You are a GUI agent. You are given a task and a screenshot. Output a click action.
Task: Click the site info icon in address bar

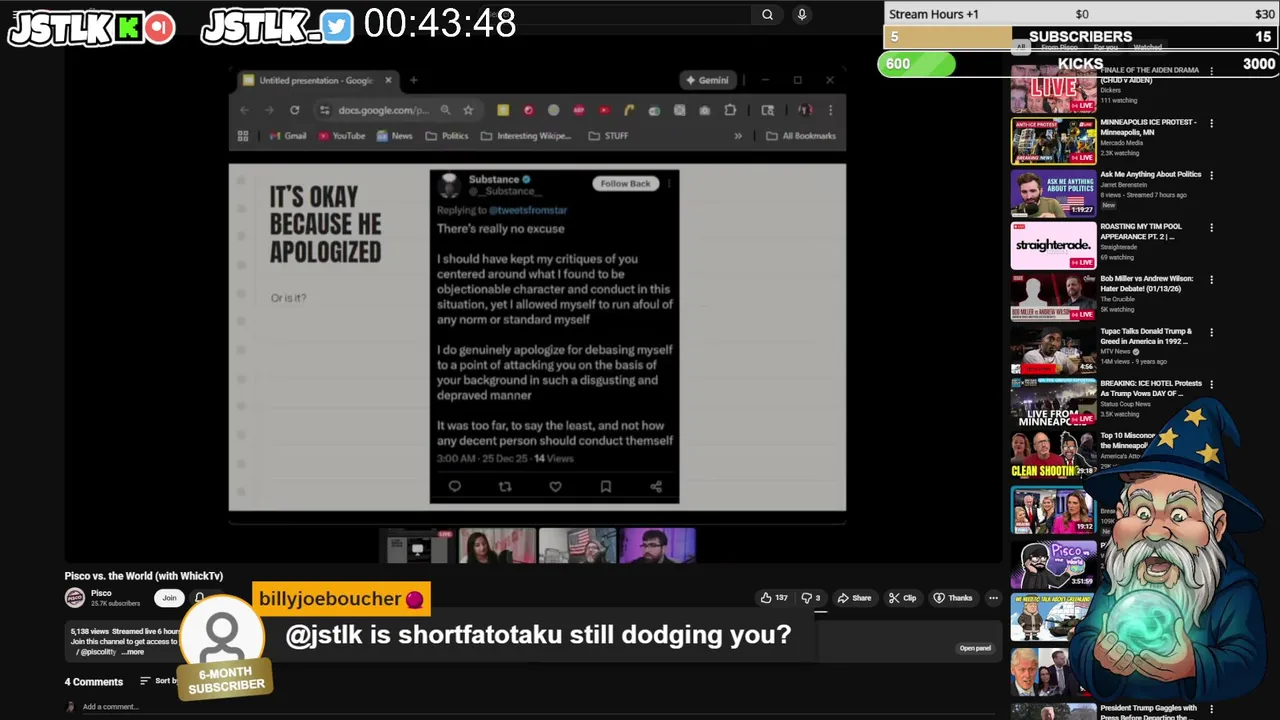coord(325,110)
